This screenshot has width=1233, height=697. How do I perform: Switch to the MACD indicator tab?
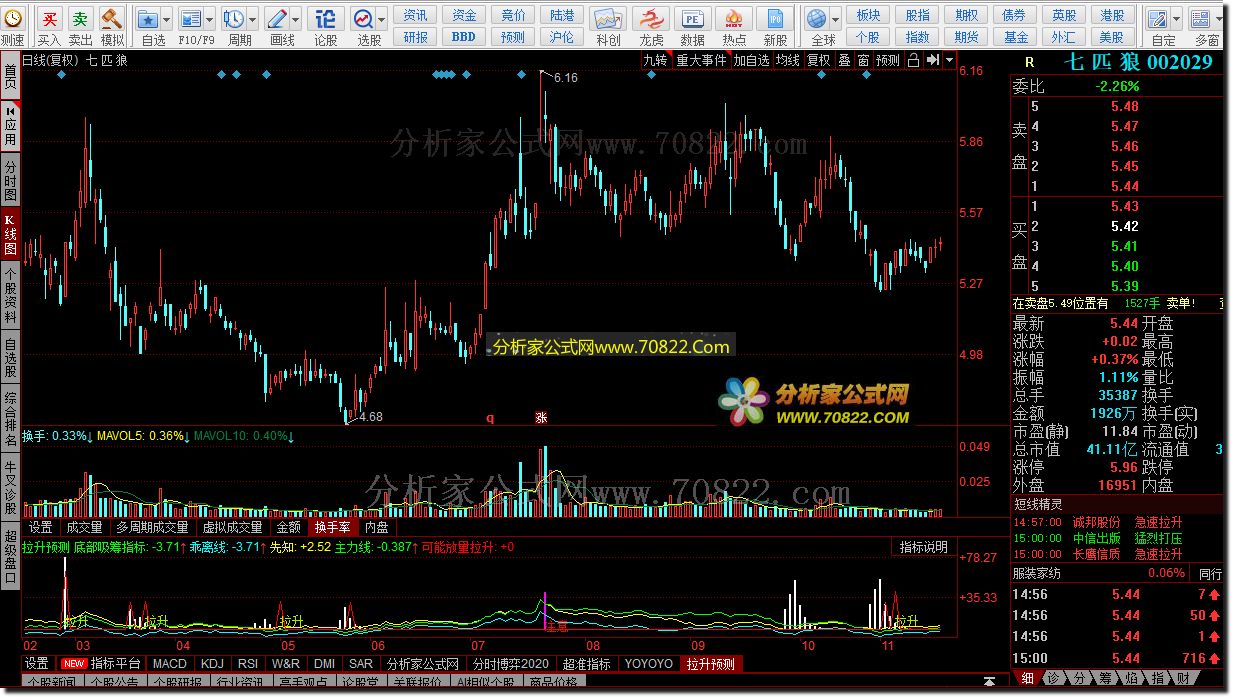170,663
